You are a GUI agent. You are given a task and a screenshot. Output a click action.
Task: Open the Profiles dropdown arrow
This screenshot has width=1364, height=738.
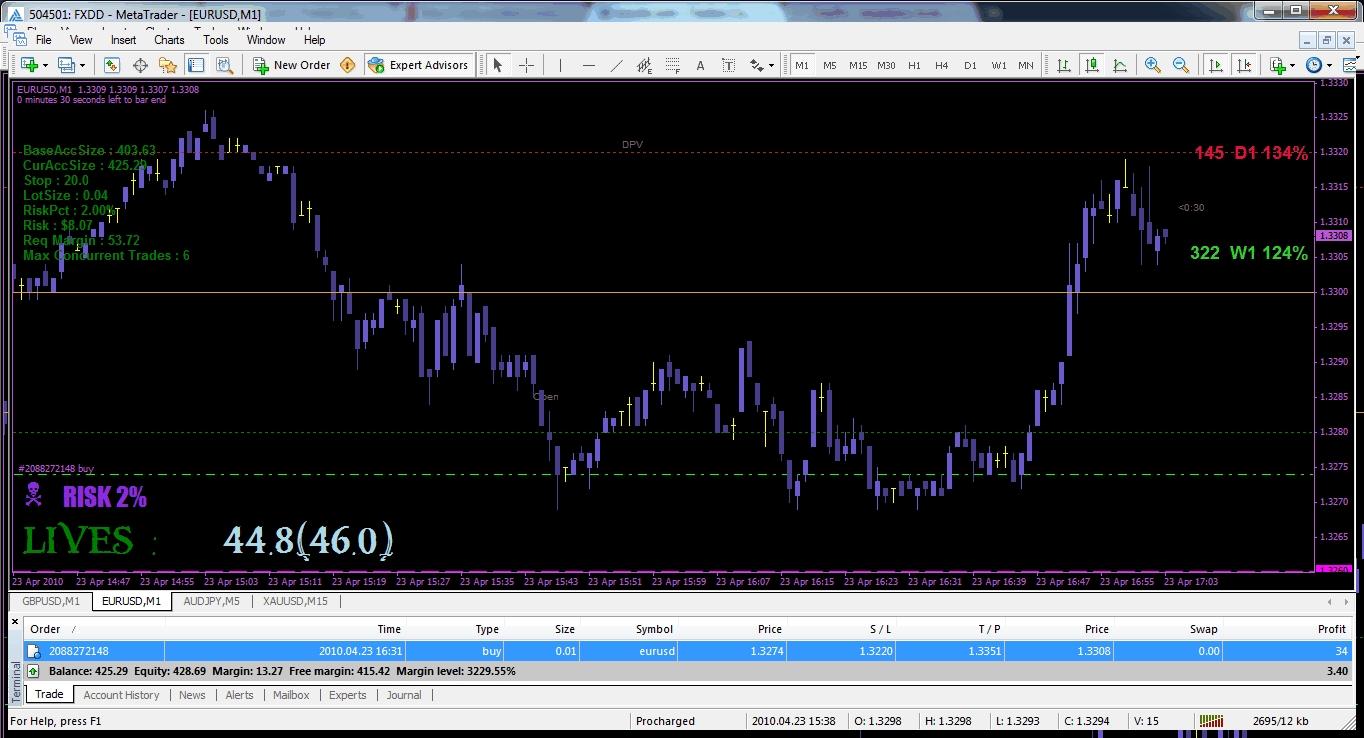click(x=82, y=65)
